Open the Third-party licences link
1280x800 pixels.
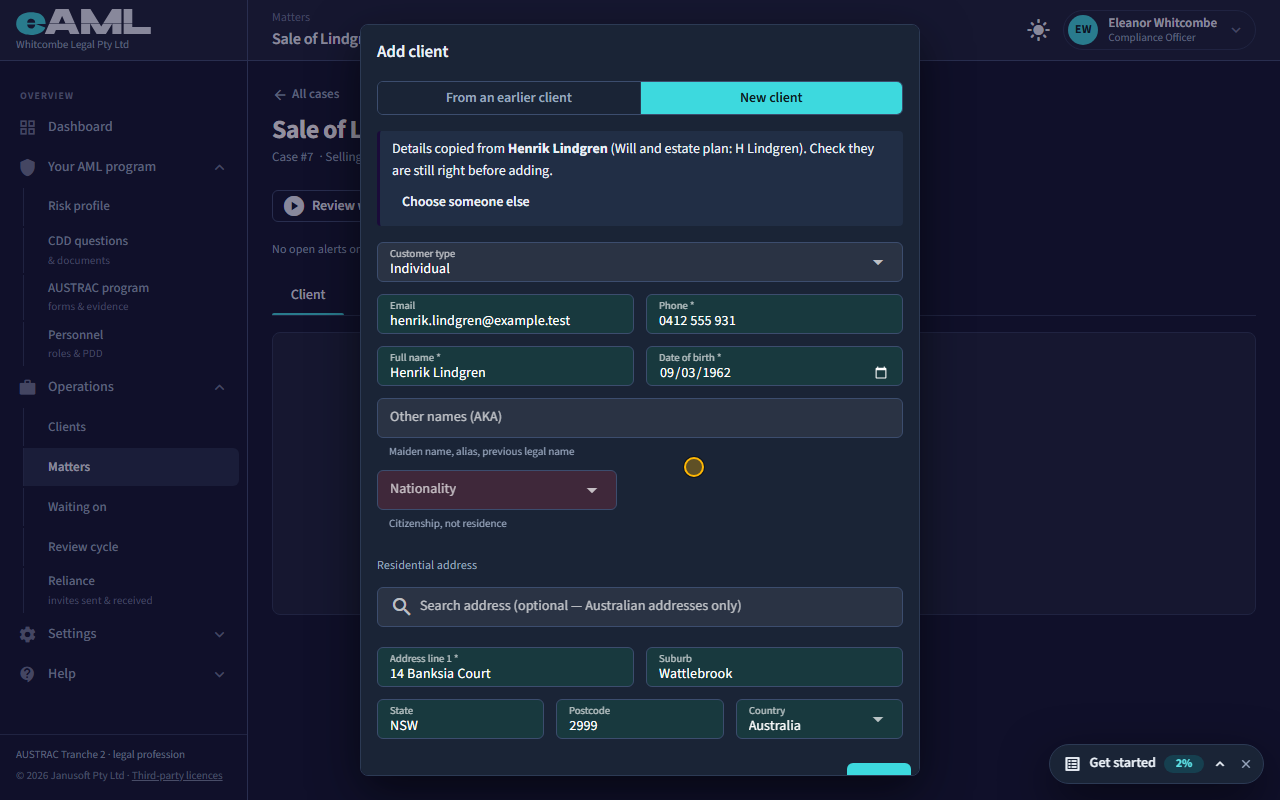tap(177, 776)
